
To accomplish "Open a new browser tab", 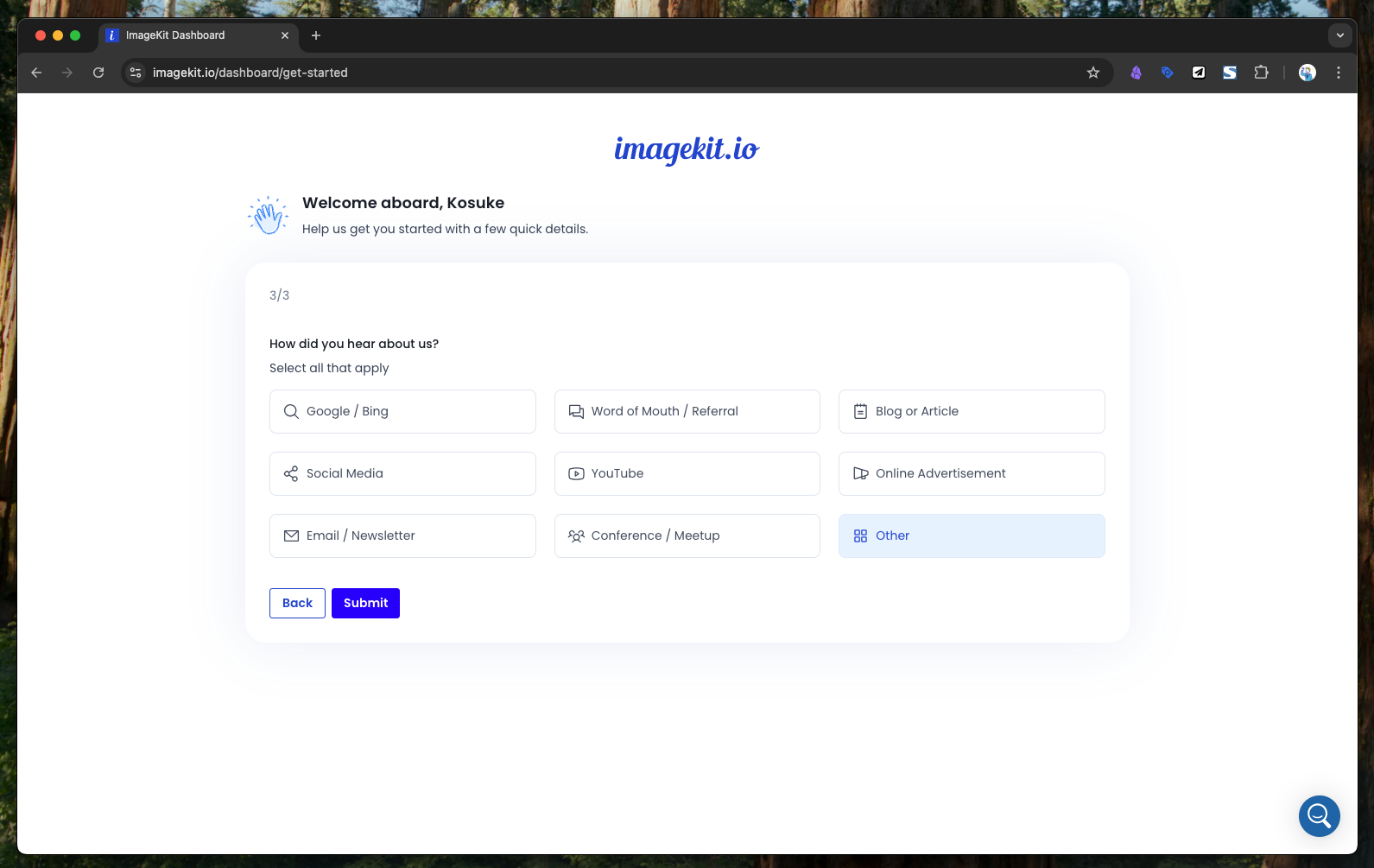I will [x=316, y=35].
